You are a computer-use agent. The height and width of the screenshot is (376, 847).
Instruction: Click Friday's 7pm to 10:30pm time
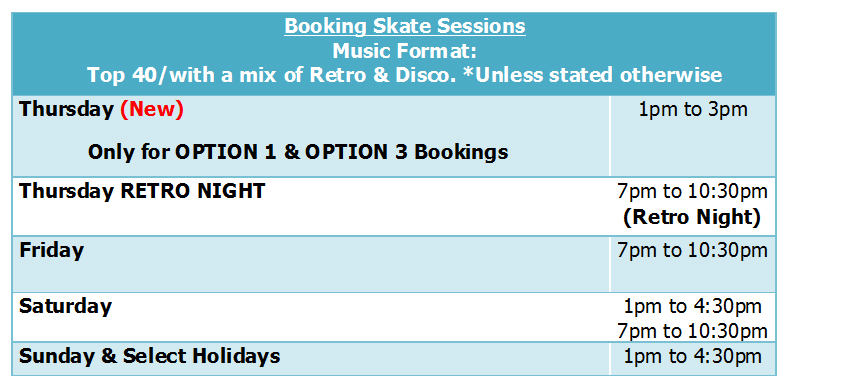coord(693,251)
